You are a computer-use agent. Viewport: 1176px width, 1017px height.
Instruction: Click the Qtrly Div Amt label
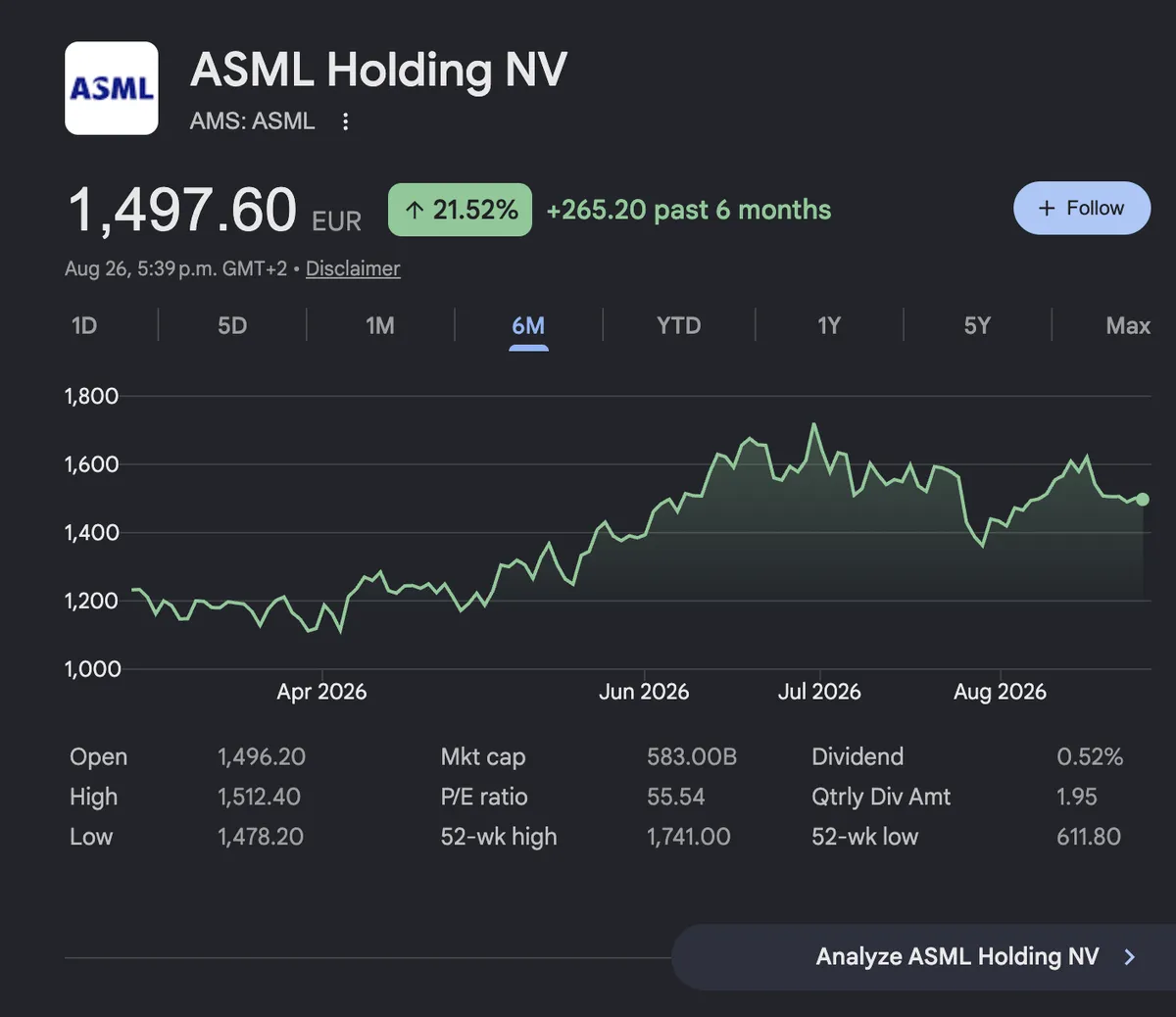(881, 797)
